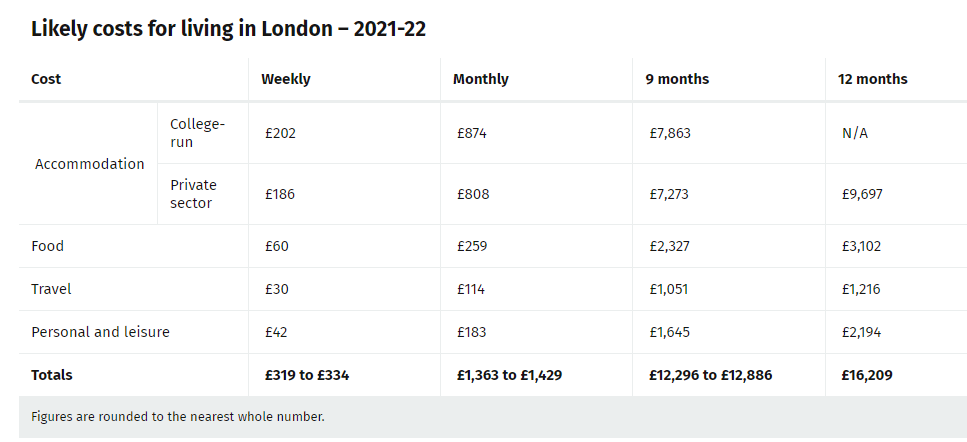Select the £9,697 private sector cell

click(x=862, y=194)
